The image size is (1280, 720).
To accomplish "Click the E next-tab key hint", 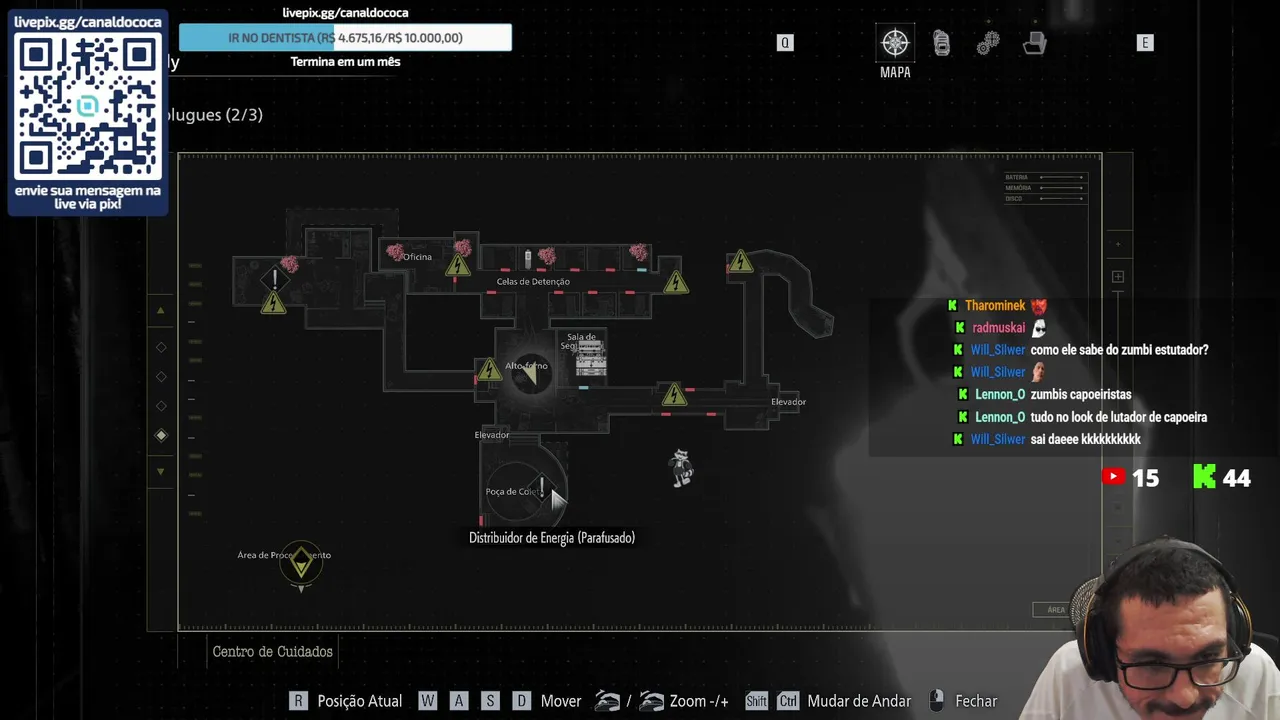I will tap(1145, 43).
